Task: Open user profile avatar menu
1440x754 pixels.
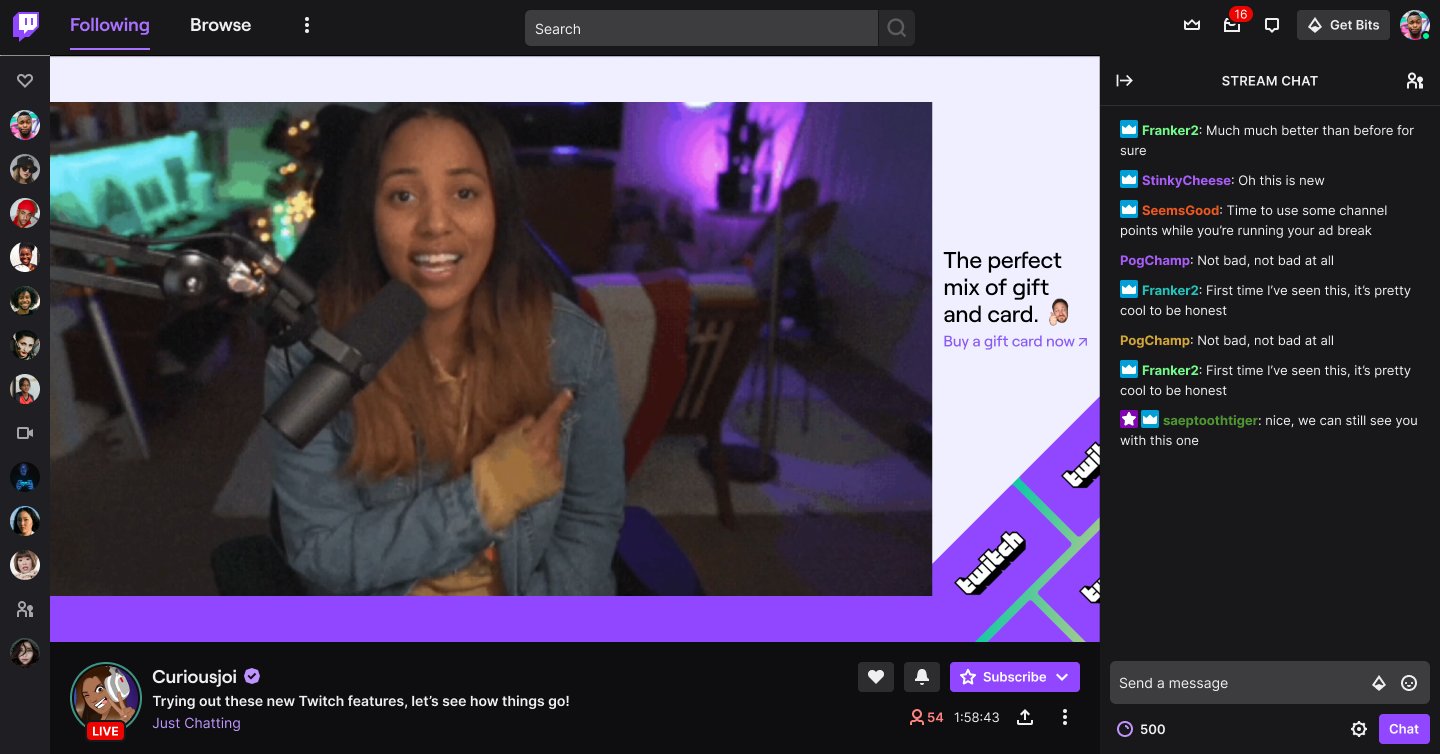Action: click(x=1415, y=25)
